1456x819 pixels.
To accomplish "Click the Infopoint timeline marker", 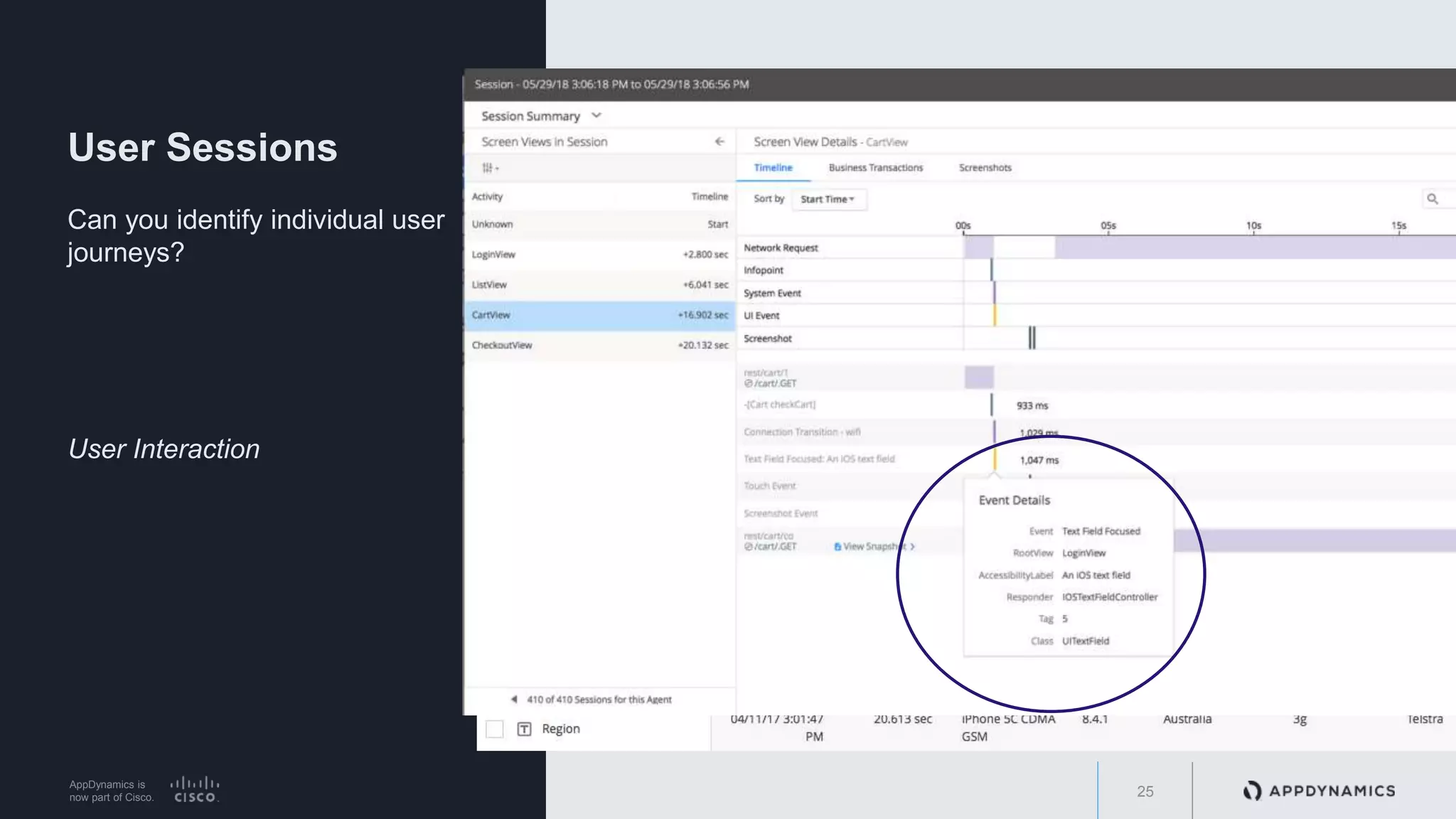I will click(991, 269).
